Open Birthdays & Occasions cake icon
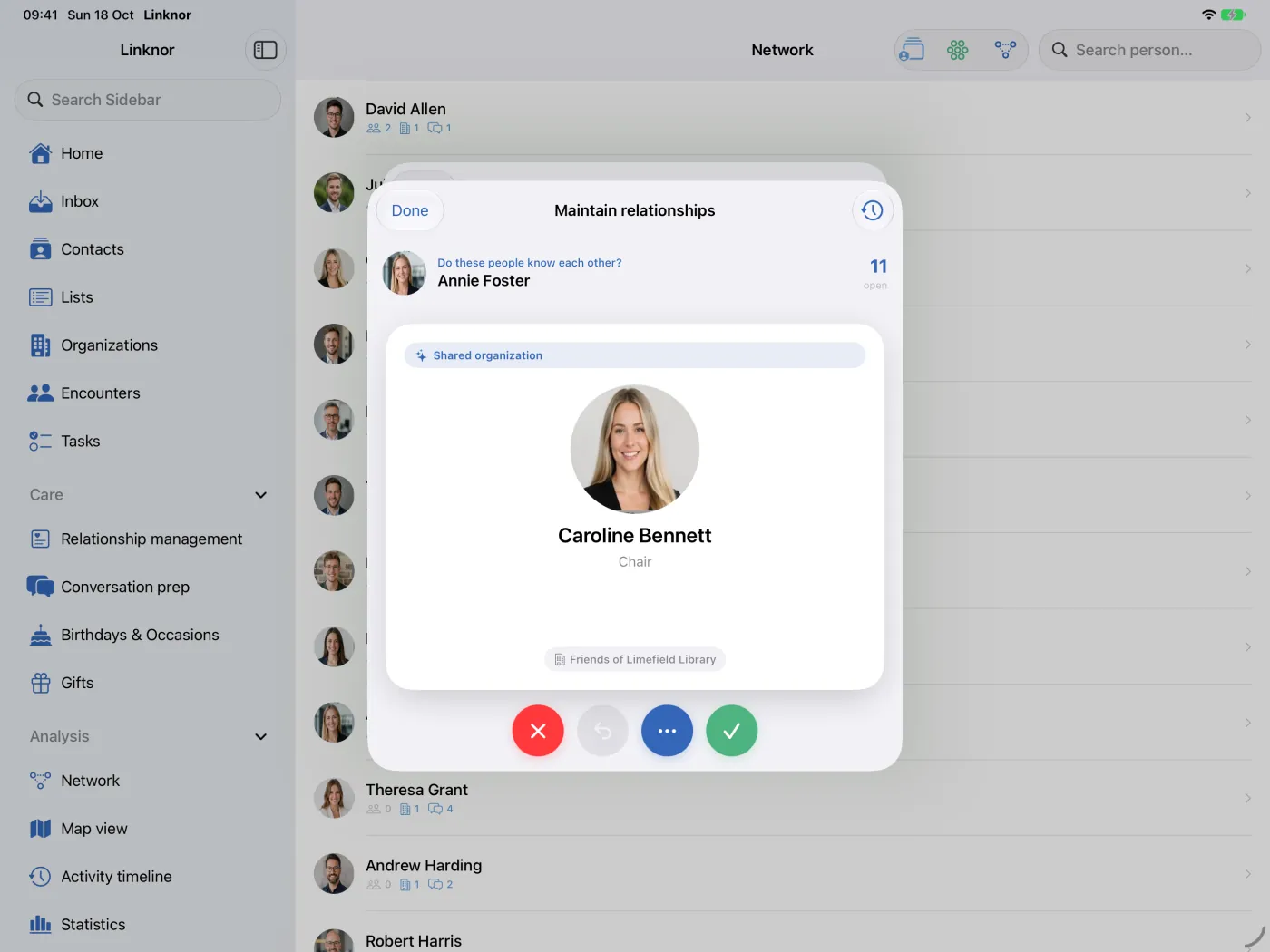This screenshot has width=1270, height=952. [41, 635]
